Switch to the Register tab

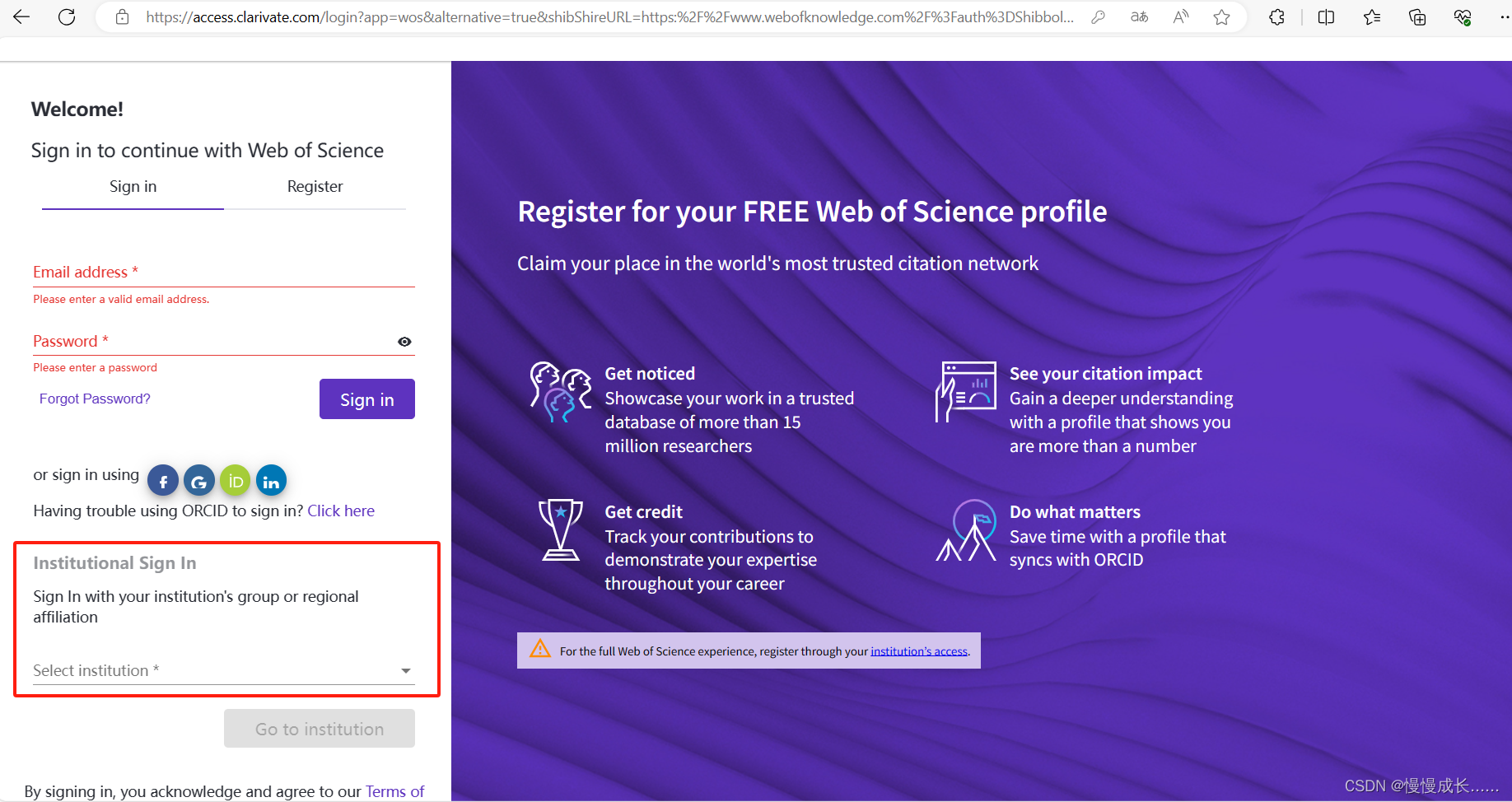(x=315, y=186)
